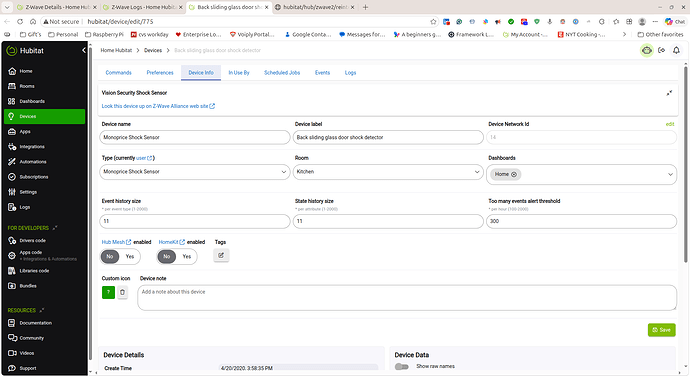Click the green assistant icon in header

646,51
